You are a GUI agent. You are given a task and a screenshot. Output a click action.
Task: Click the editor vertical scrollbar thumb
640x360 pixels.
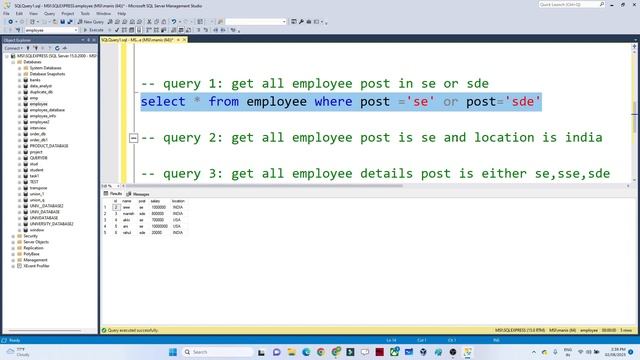pos(634,118)
